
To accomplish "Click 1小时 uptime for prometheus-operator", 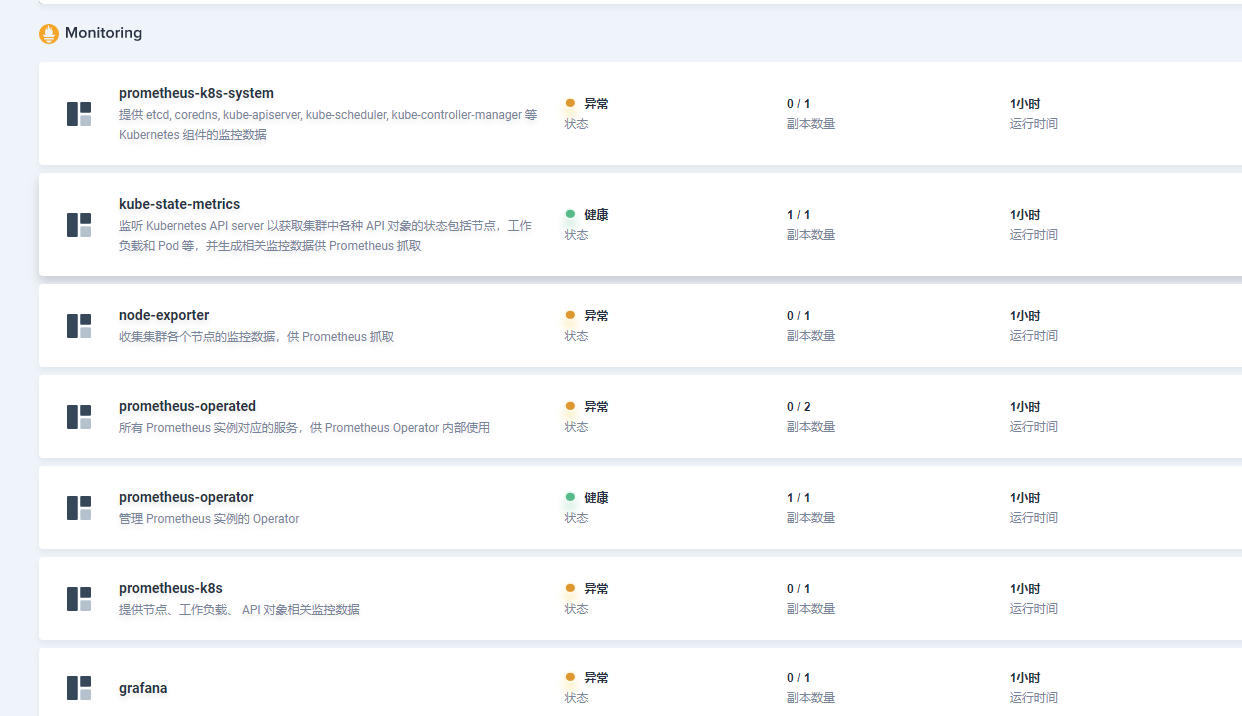I will (1025, 498).
